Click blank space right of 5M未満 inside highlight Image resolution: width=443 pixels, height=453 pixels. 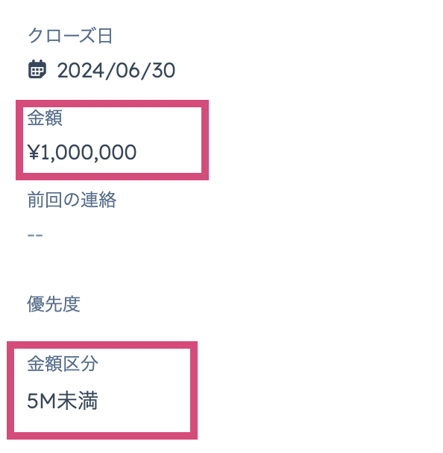(x=143, y=401)
